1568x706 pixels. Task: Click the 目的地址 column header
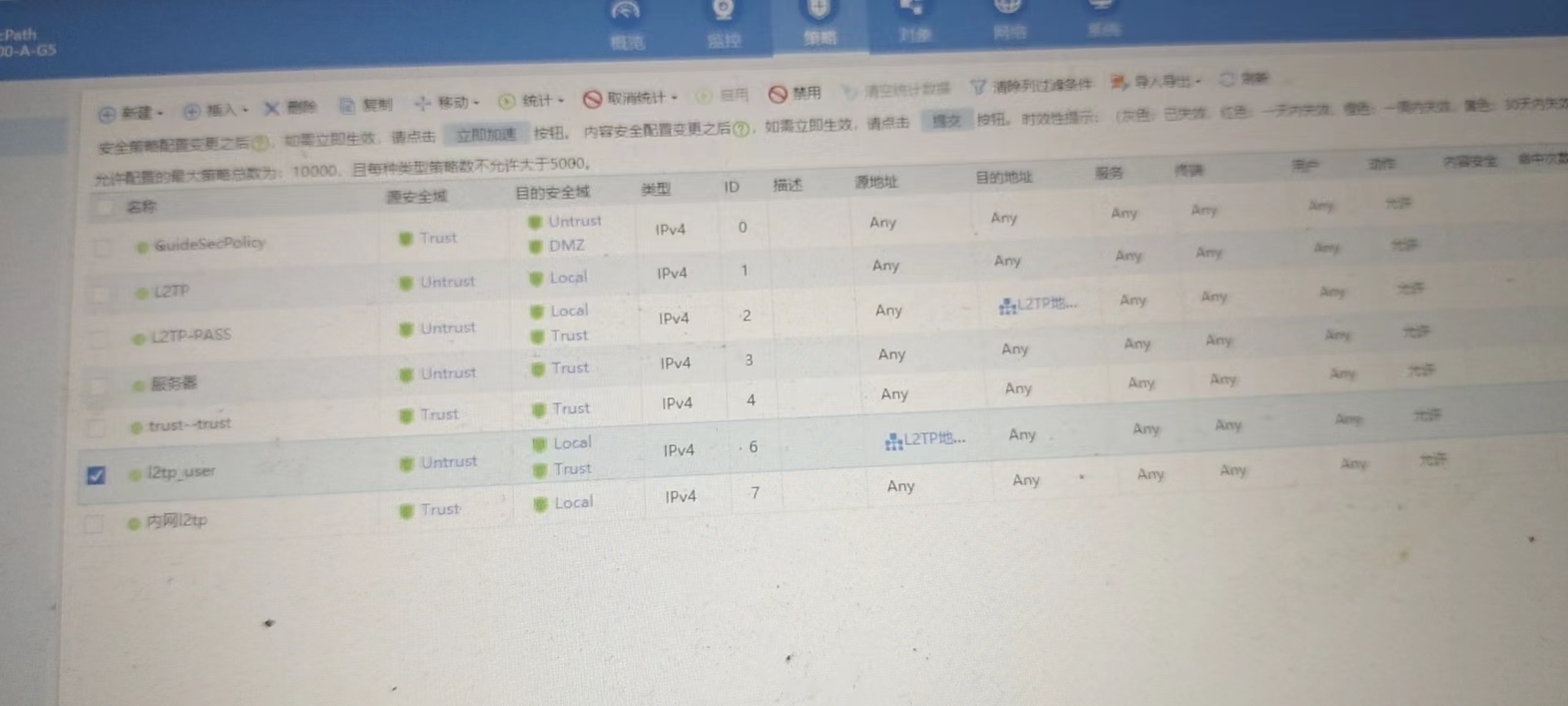(1004, 177)
